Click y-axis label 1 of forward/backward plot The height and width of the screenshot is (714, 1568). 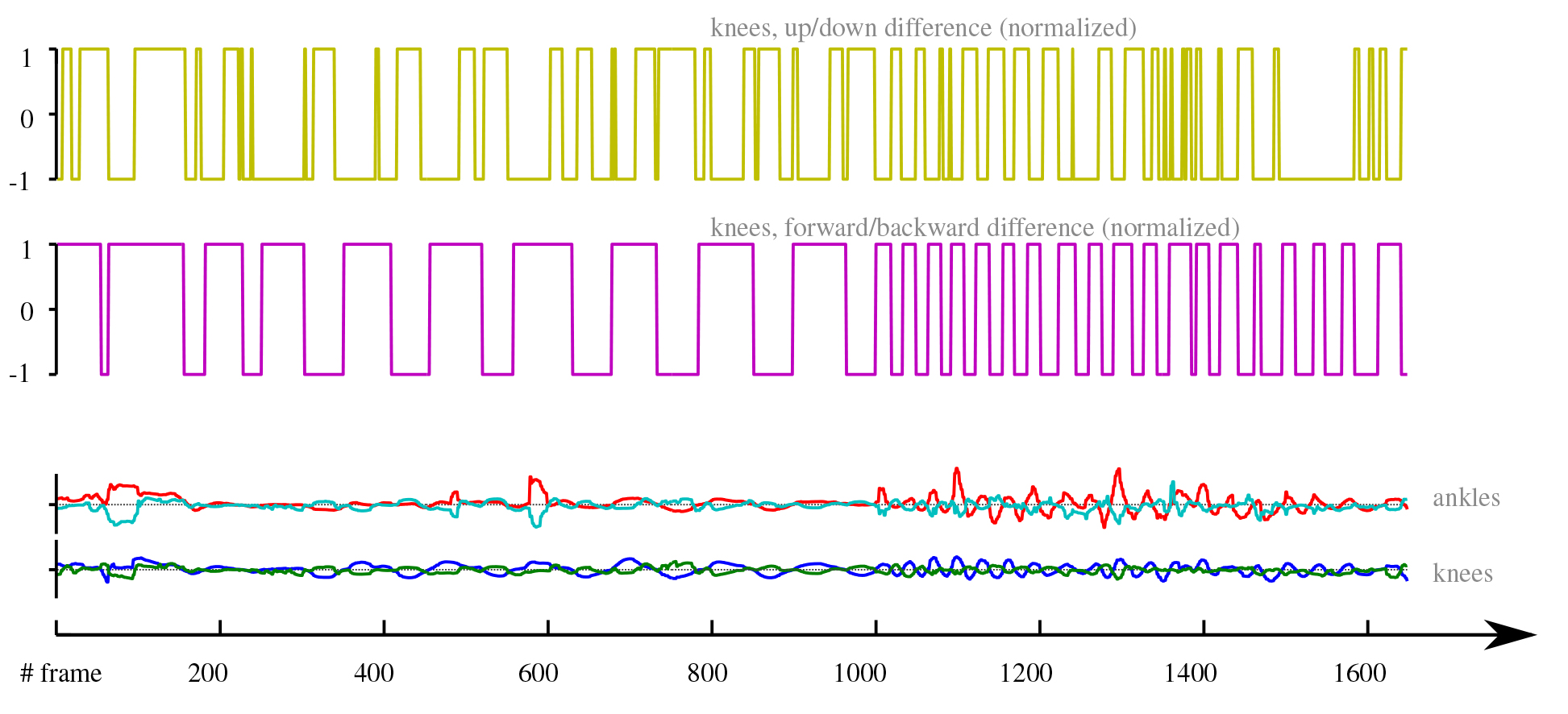click(27, 250)
